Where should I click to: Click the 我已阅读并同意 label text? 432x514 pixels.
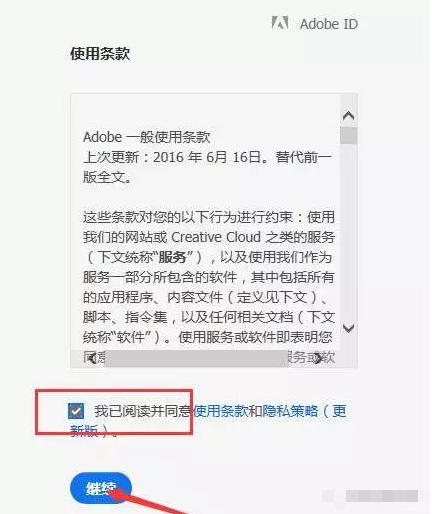click(142, 411)
